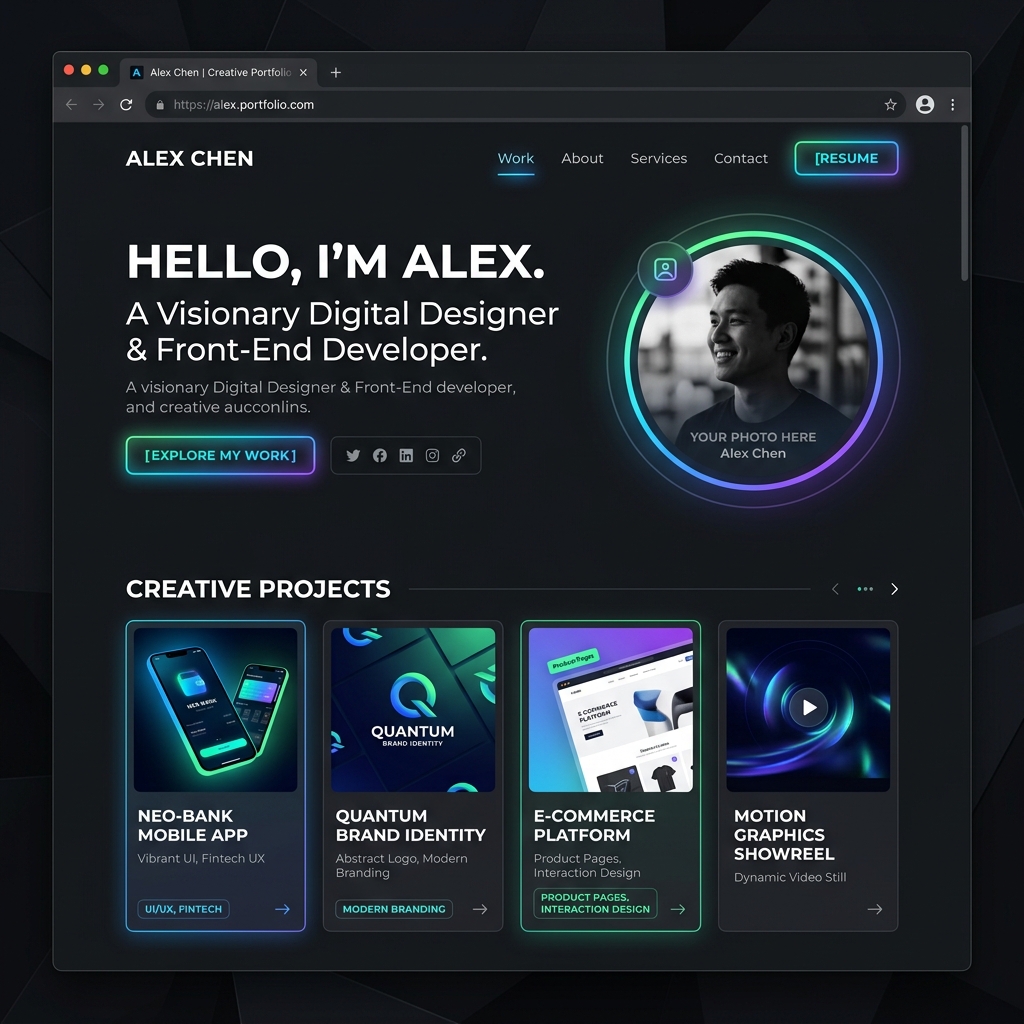Click the UI/UX, FINTECH tag
This screenshot has width=1024, height=1024.
tap(184, 909)
